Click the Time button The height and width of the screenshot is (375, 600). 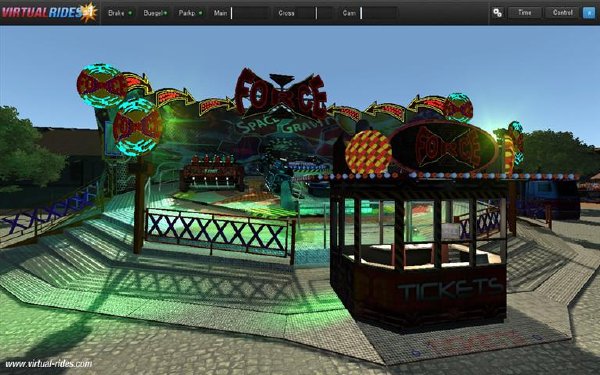pyautogui.click(x=524, y=13)
